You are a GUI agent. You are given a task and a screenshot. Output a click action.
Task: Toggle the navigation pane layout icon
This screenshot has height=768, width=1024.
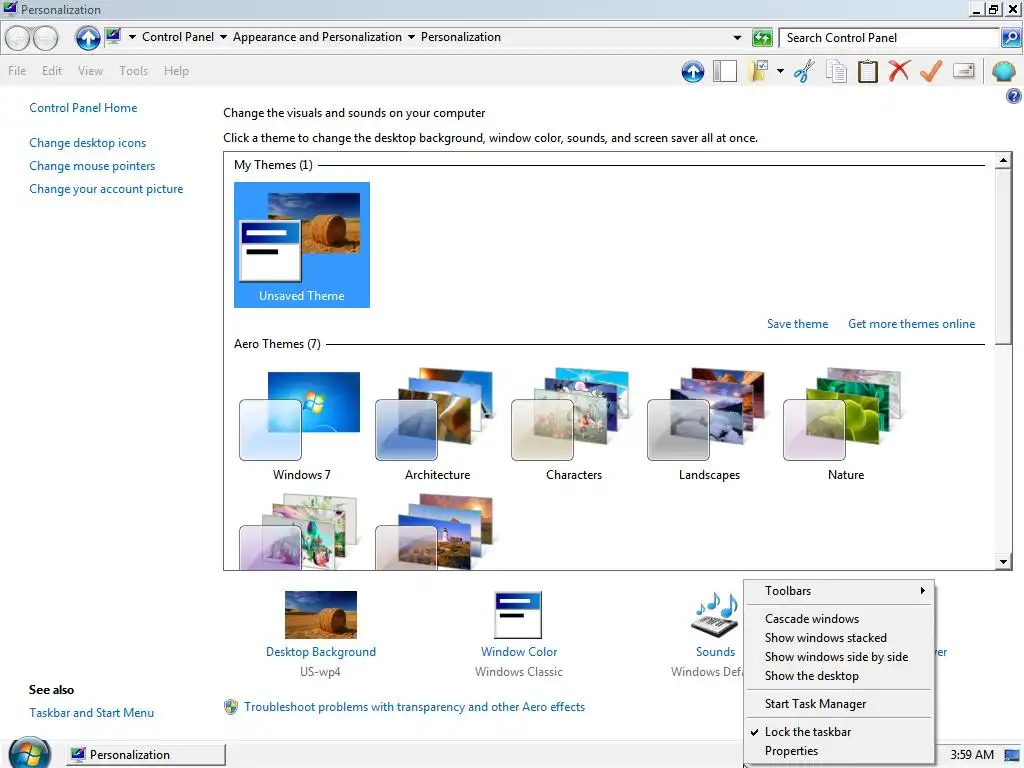(725, 71)
